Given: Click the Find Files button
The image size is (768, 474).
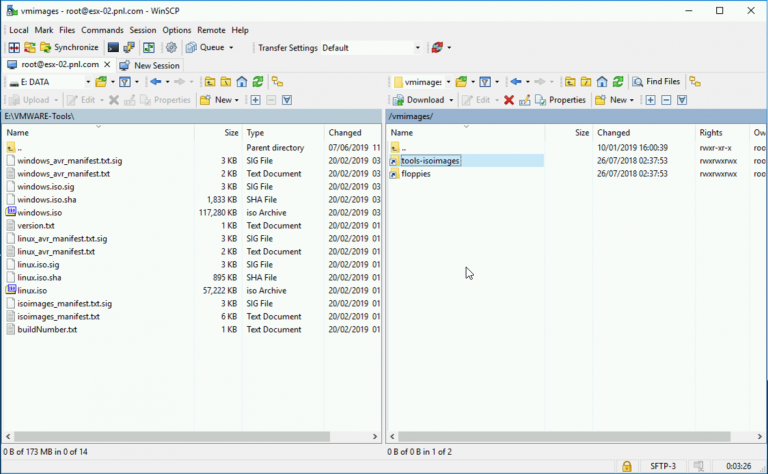Looking at the screenshot, I should coord(656,82).
